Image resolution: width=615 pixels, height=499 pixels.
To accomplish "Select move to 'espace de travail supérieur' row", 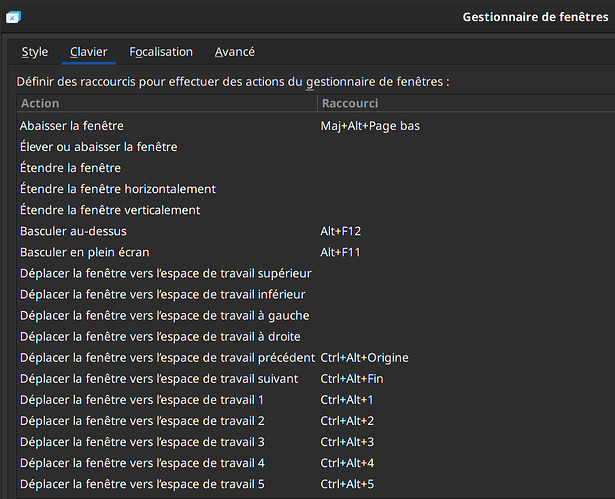I will coord(166,273).
